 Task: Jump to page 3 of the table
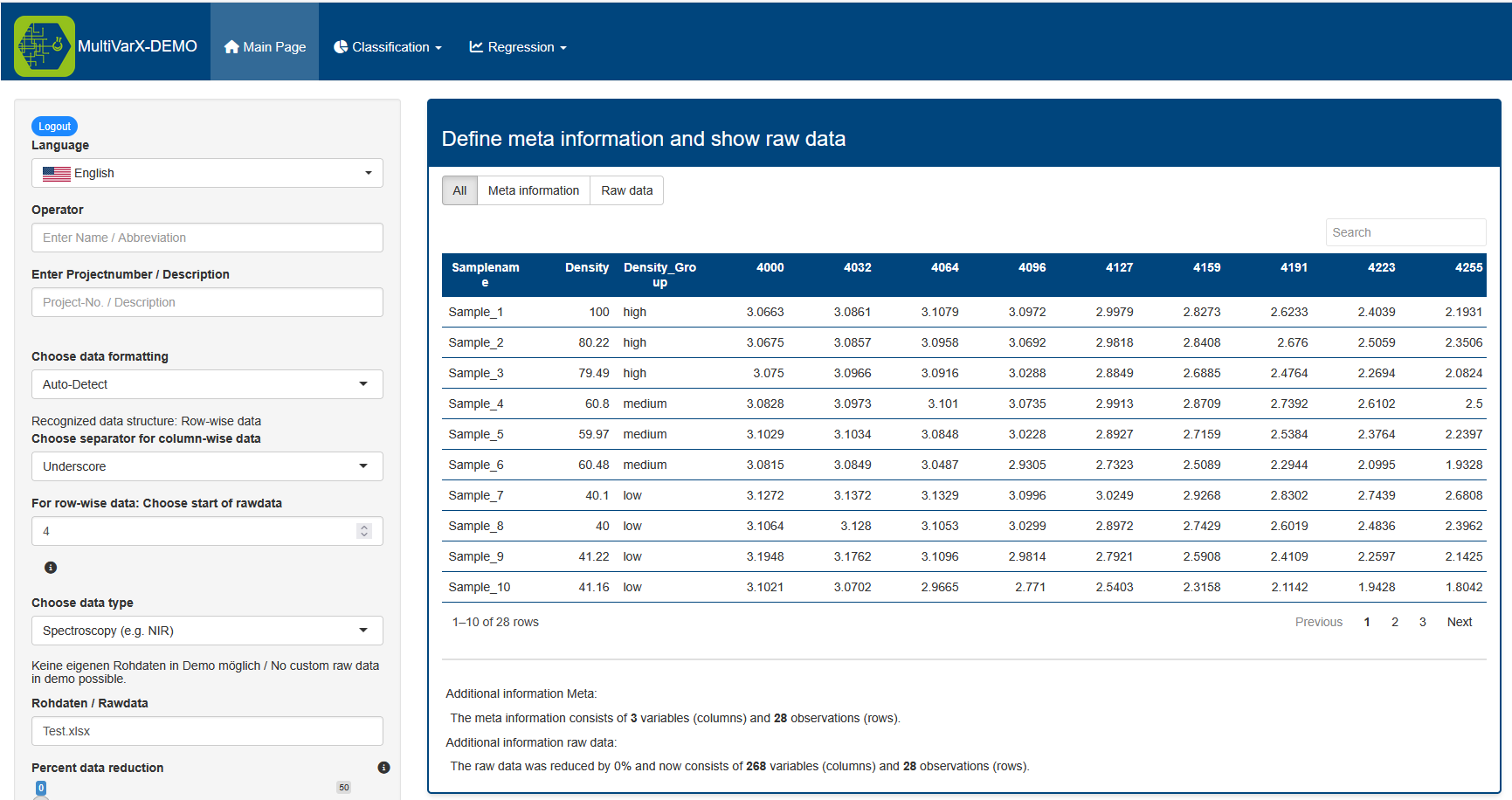[x=1422, y=622]
